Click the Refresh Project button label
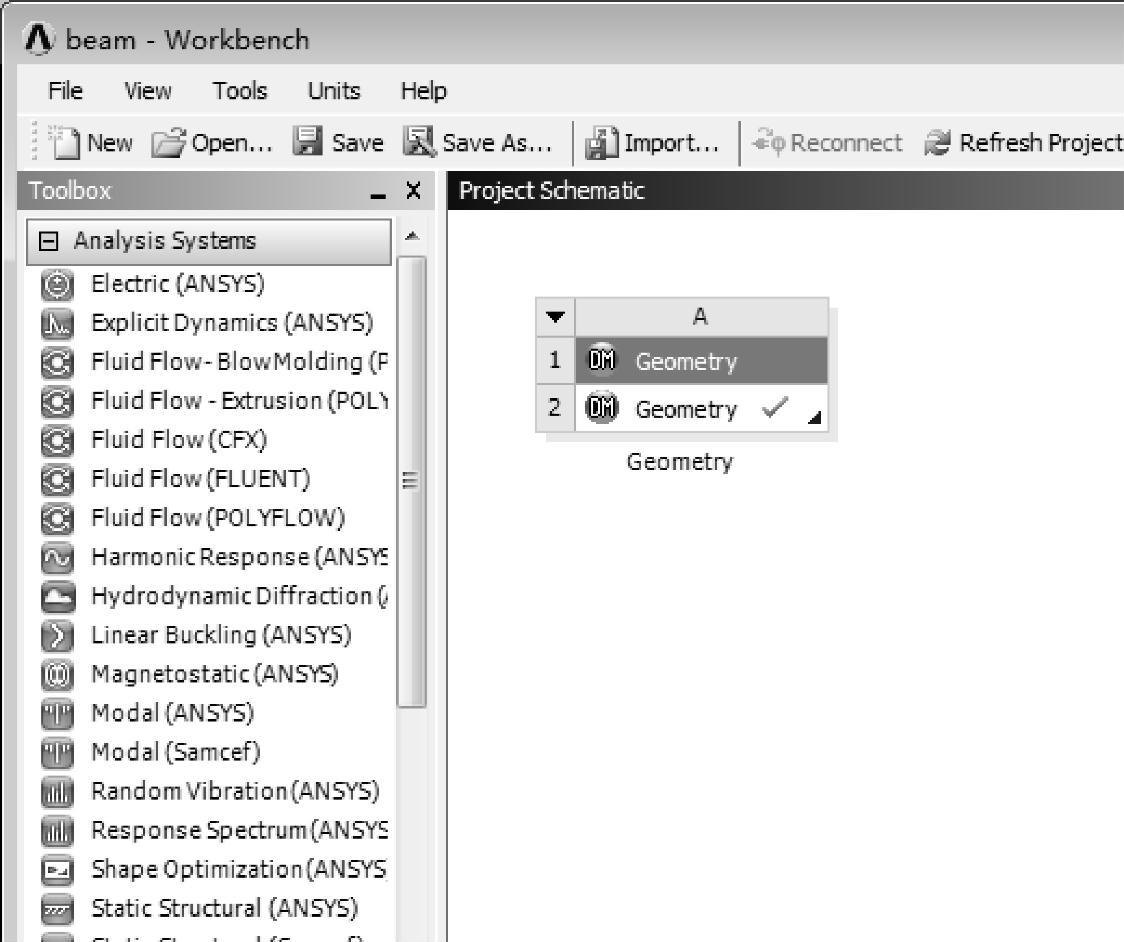The image size is (1124, 942). pyautogui.click(x=1042, y=143)
